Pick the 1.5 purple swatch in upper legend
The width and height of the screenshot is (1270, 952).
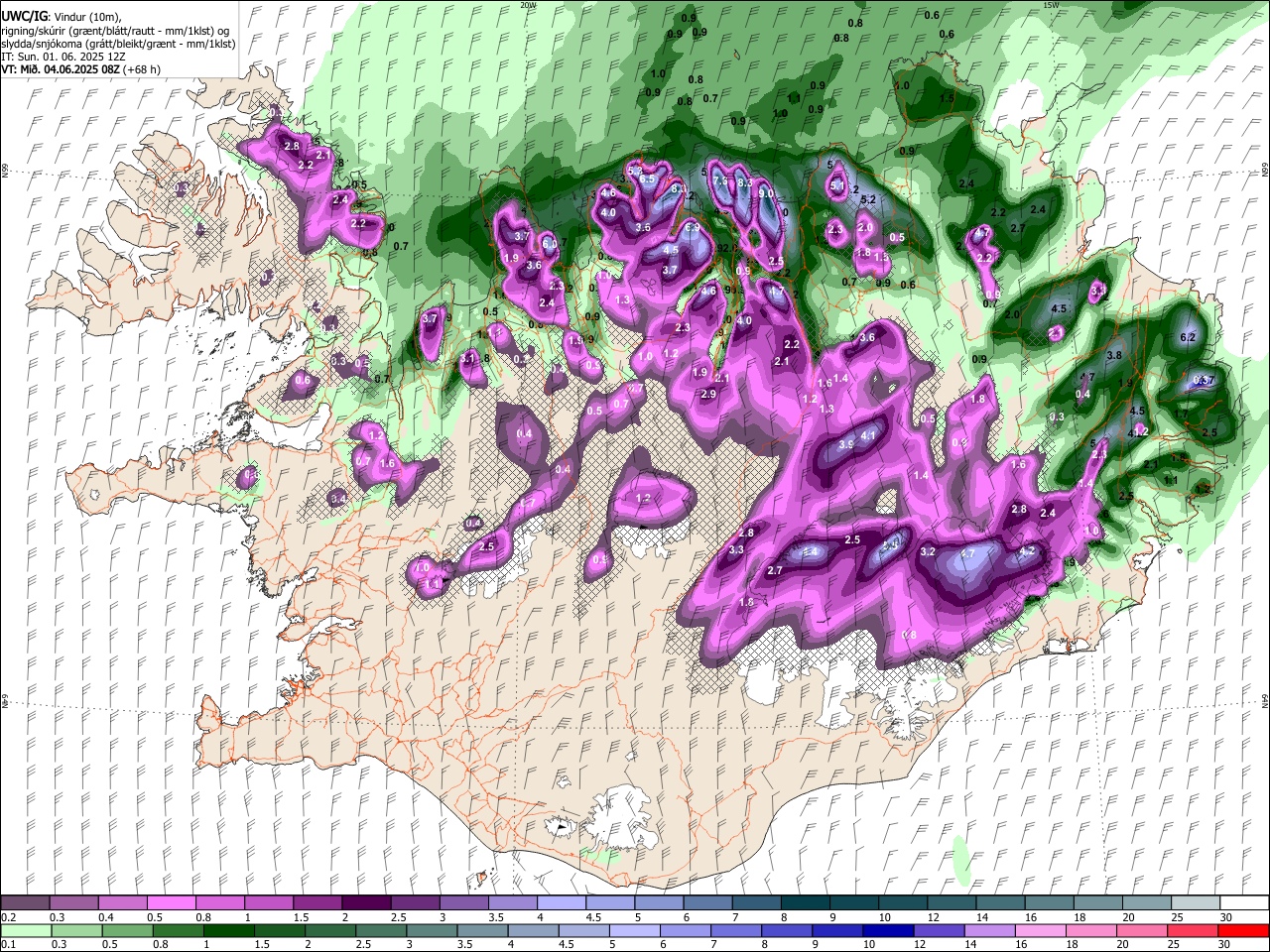(317, 903)
